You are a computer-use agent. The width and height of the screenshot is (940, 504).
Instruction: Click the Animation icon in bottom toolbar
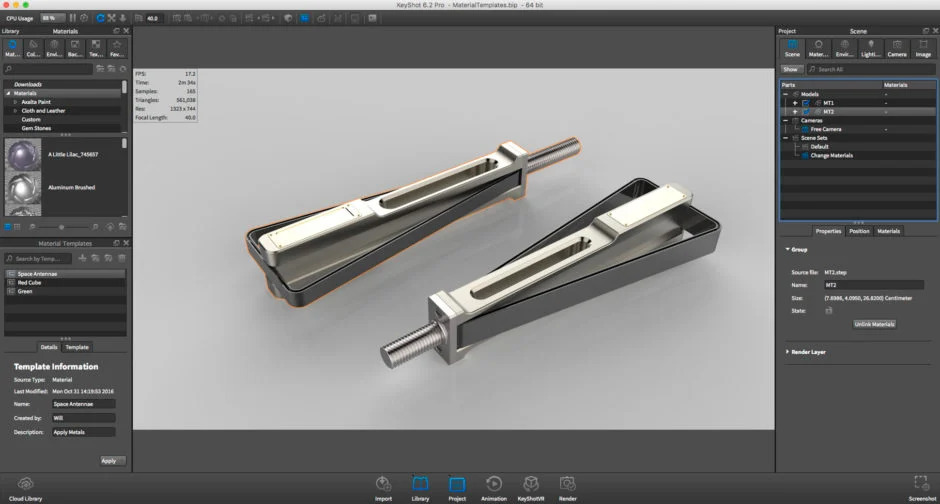coord(493,485)
